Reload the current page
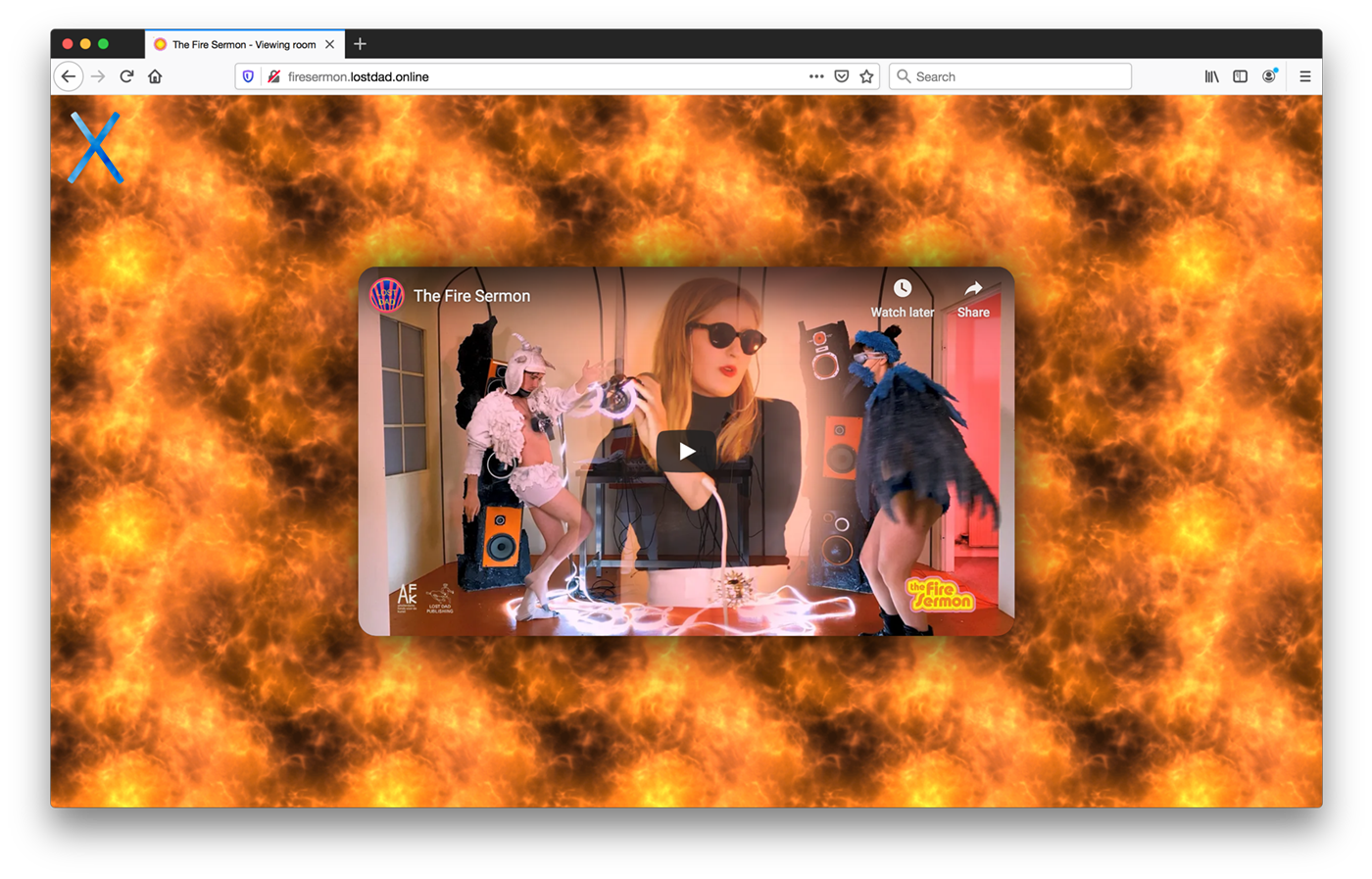This screenshot has width=1372, height=879. 126,76
